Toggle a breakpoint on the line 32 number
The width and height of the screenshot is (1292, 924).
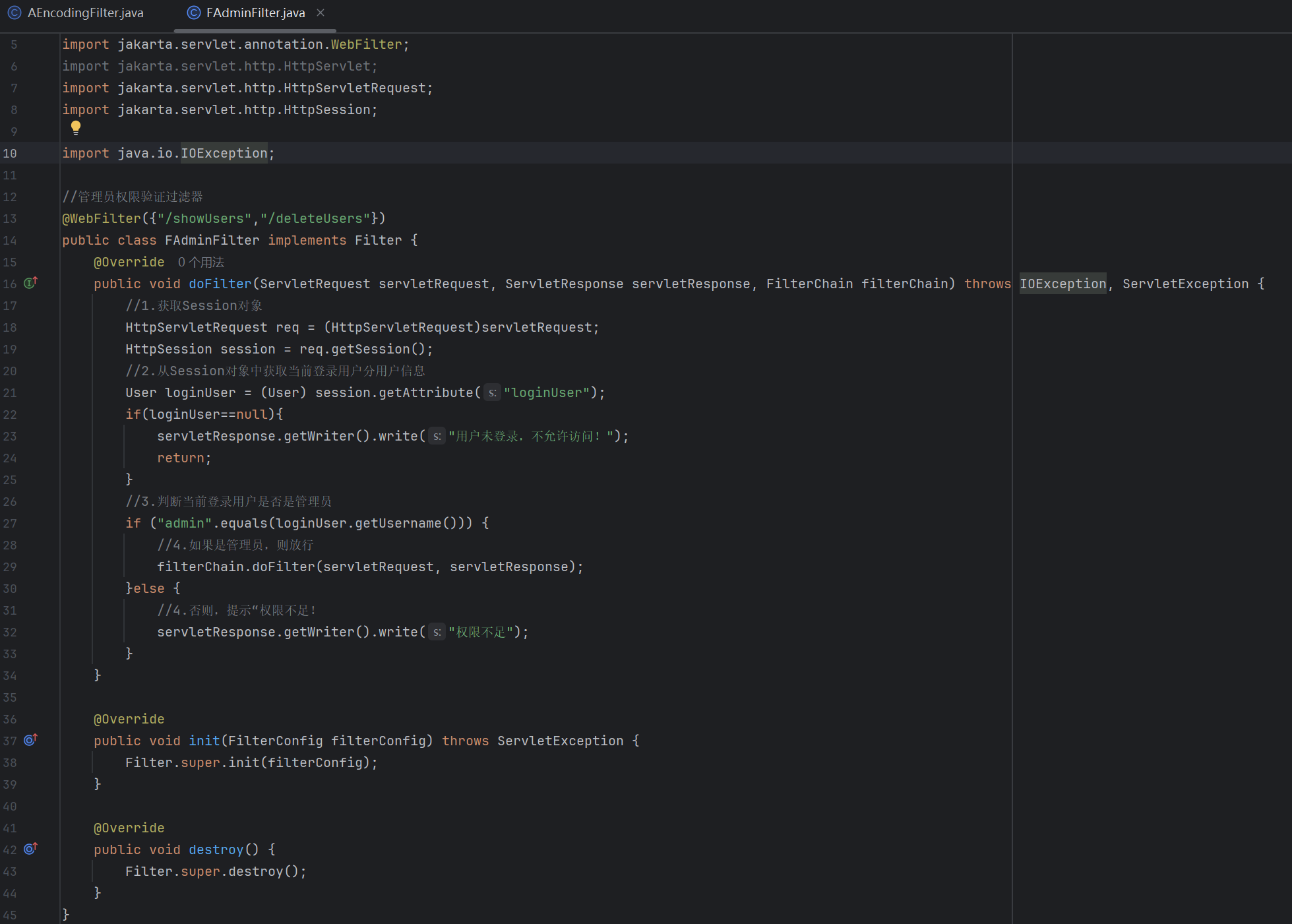10,632
